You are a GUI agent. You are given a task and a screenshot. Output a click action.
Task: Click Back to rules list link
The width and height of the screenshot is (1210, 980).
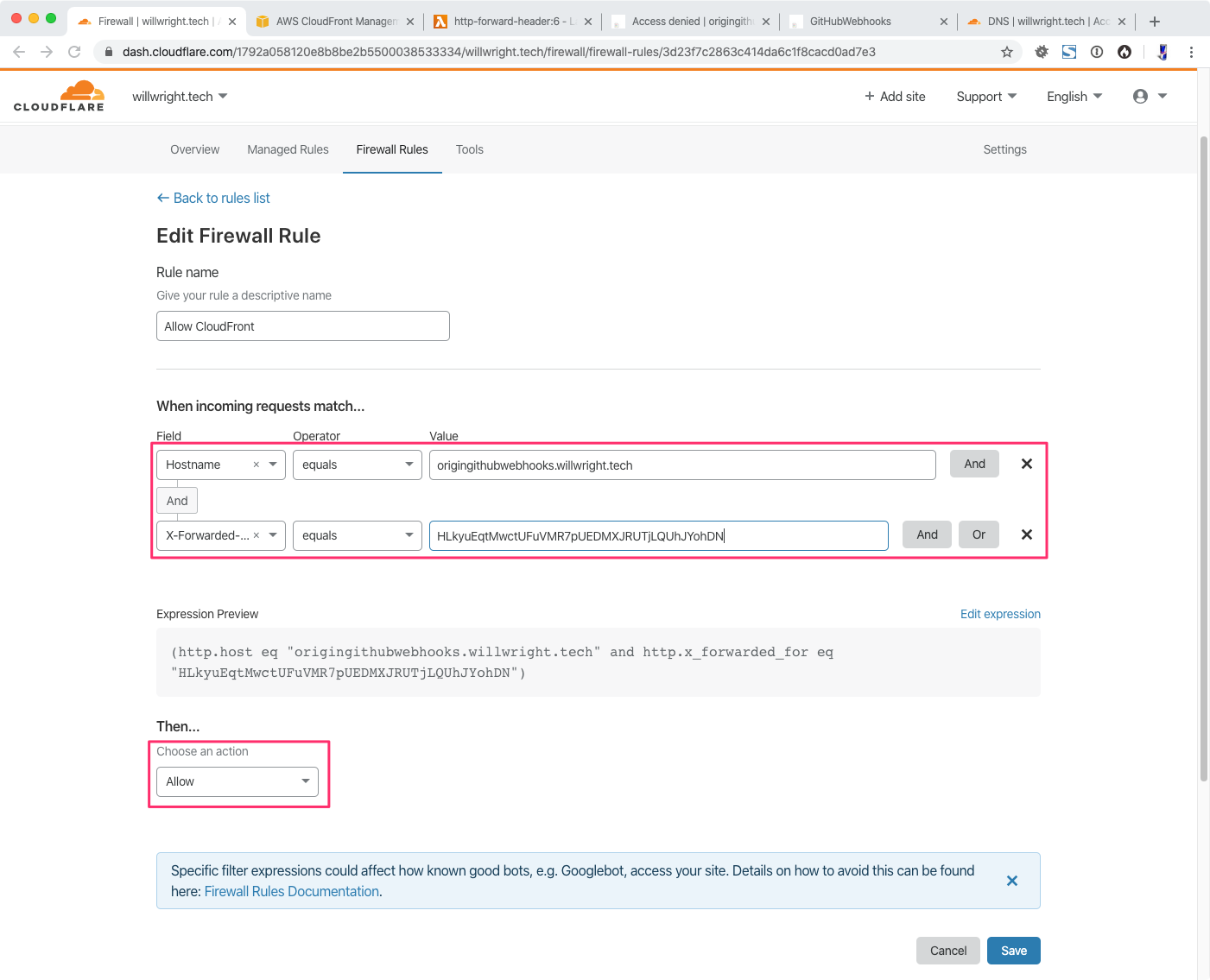tap(213, 198)
